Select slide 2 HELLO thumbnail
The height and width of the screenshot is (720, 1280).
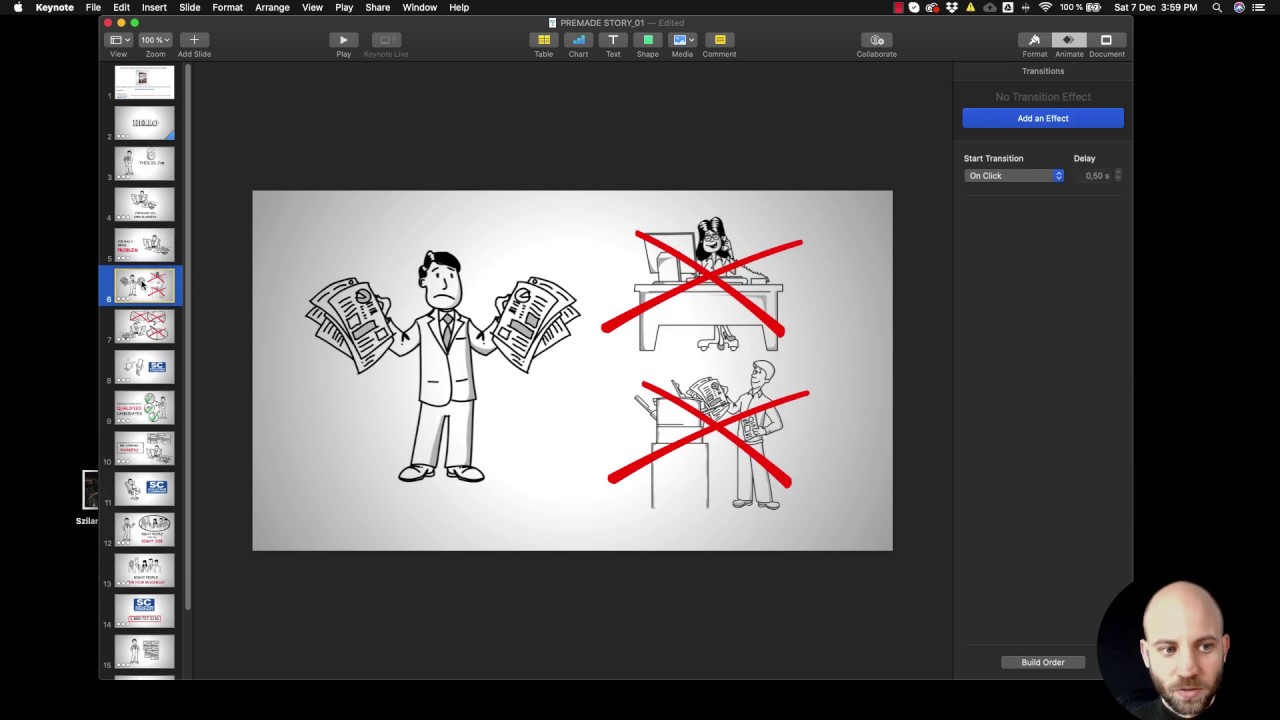144,123
